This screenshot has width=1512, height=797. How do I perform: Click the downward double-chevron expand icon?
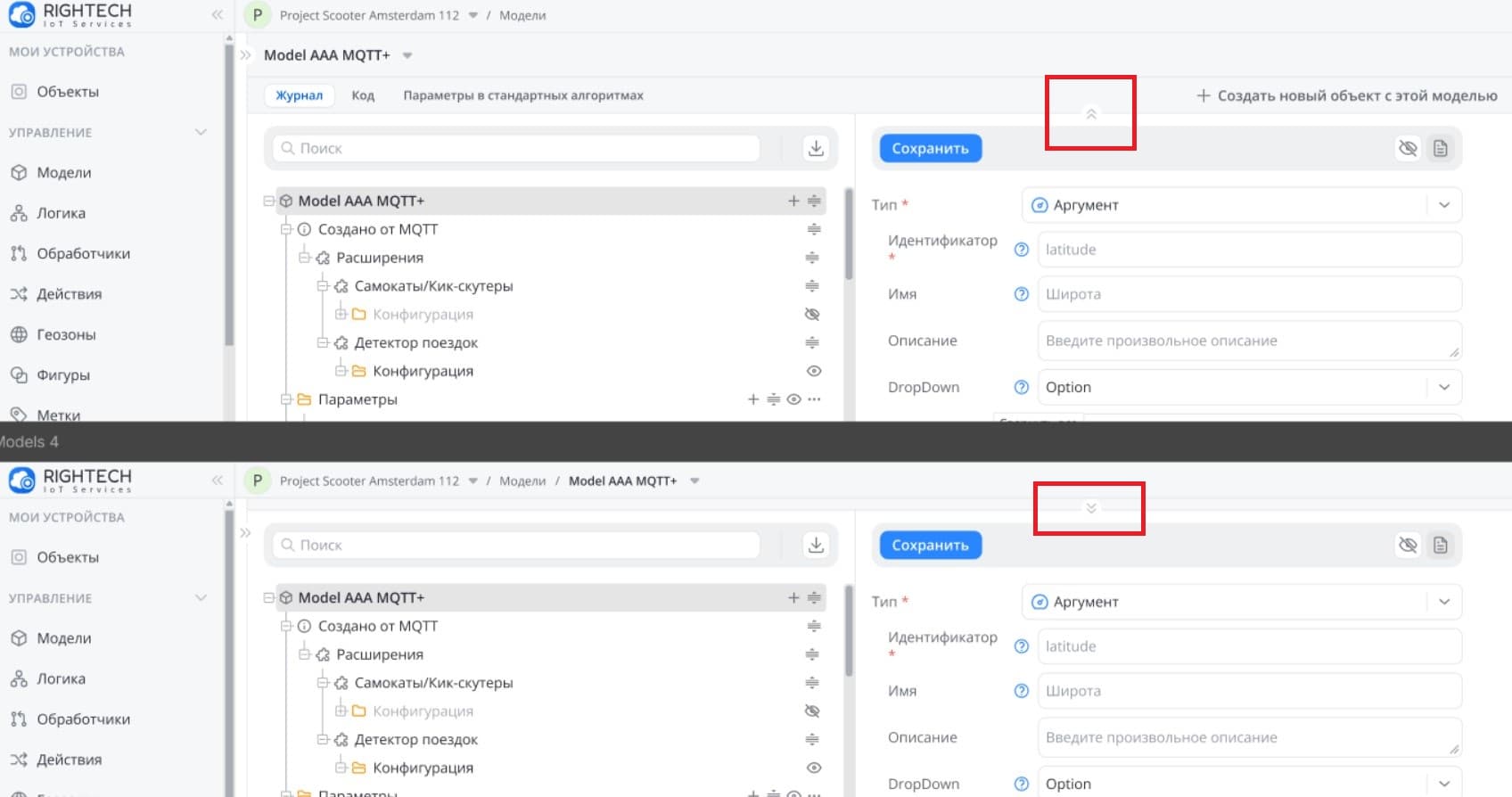(x=1090, y=508)
